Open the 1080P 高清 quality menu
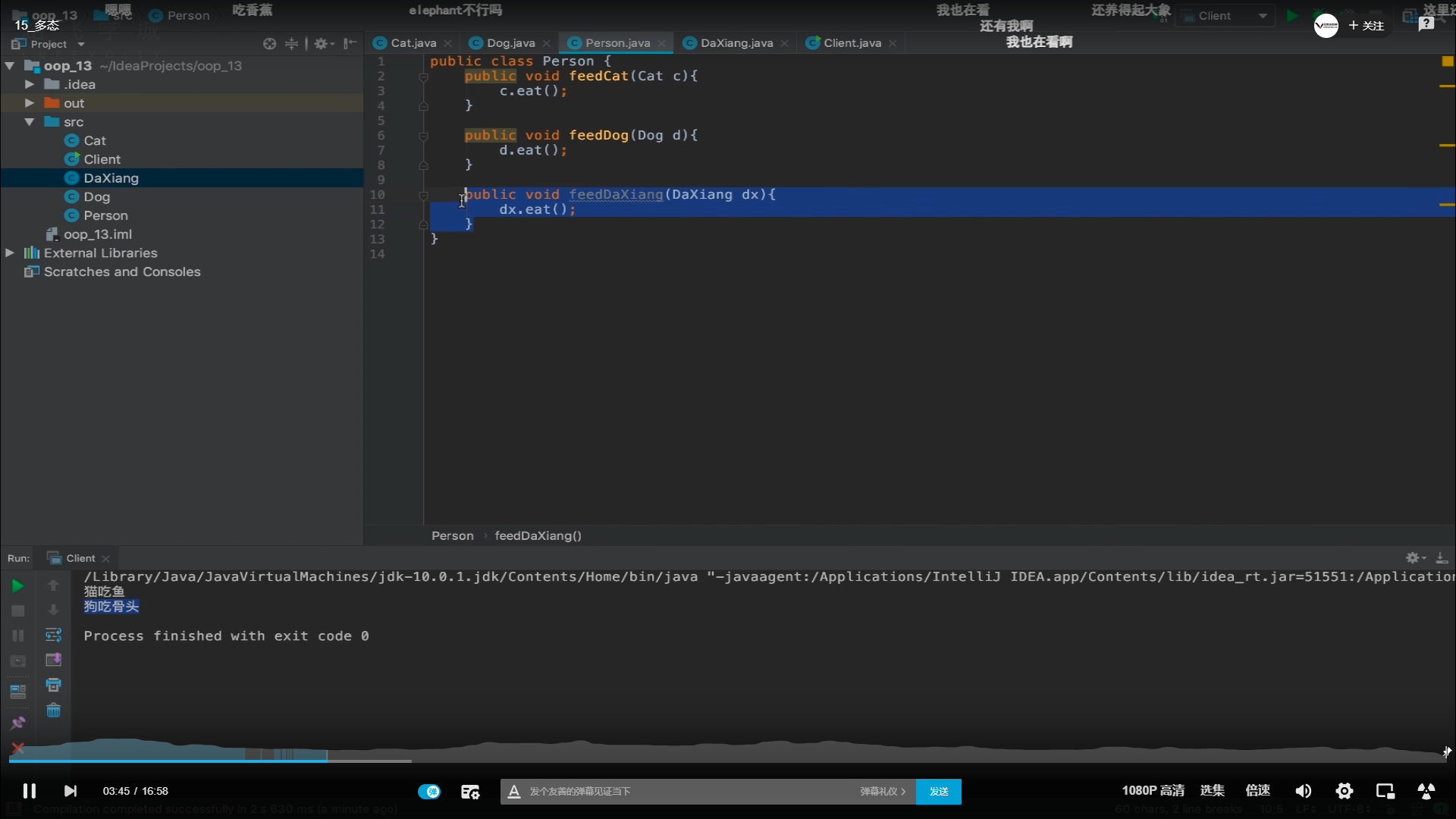Screen dimensions: 1456x819 [1153, 790]
